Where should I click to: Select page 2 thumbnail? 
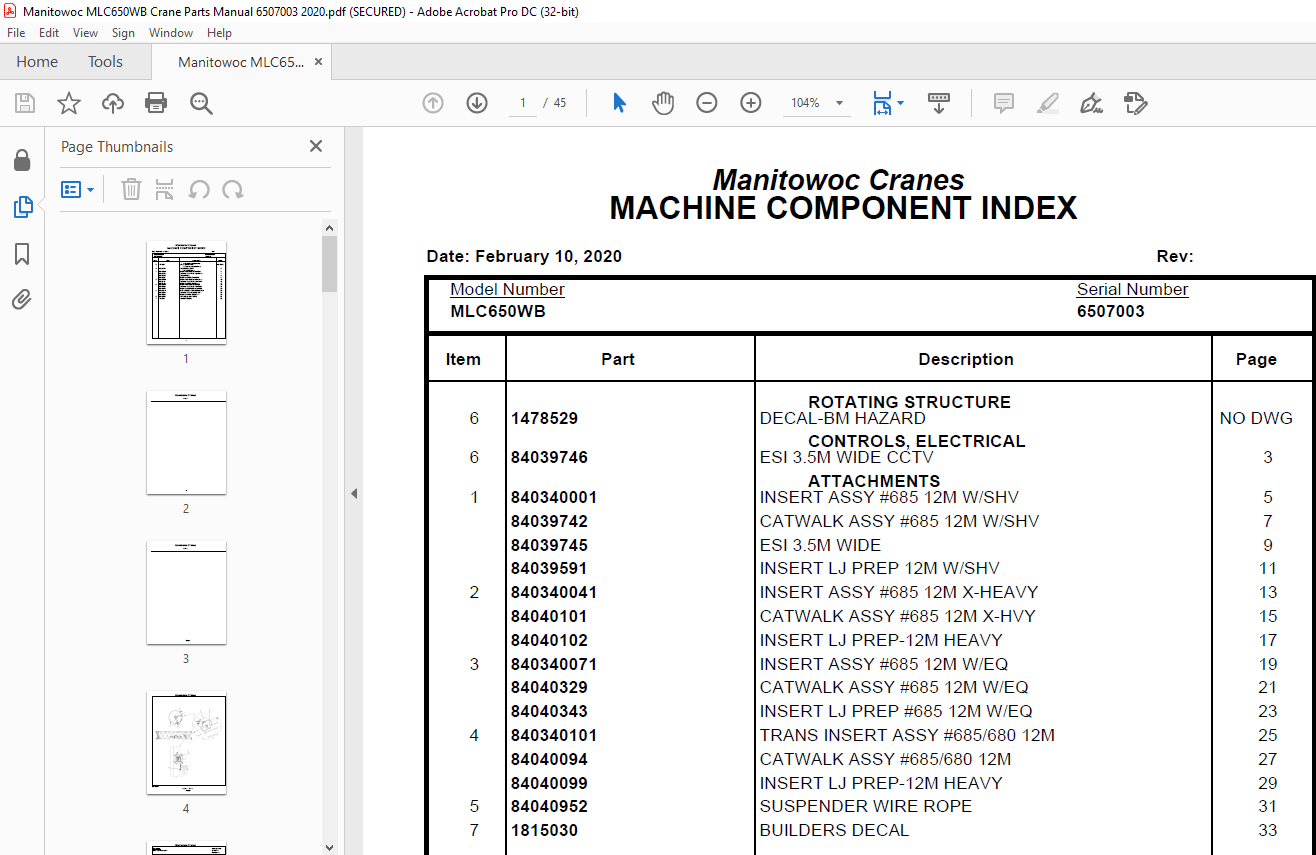pyautogui.click(x=186, y=442)
